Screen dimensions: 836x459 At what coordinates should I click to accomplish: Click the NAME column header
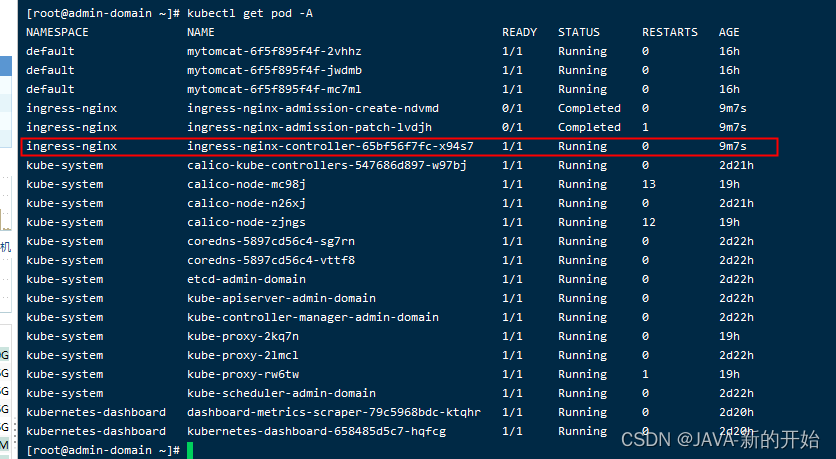200,32
